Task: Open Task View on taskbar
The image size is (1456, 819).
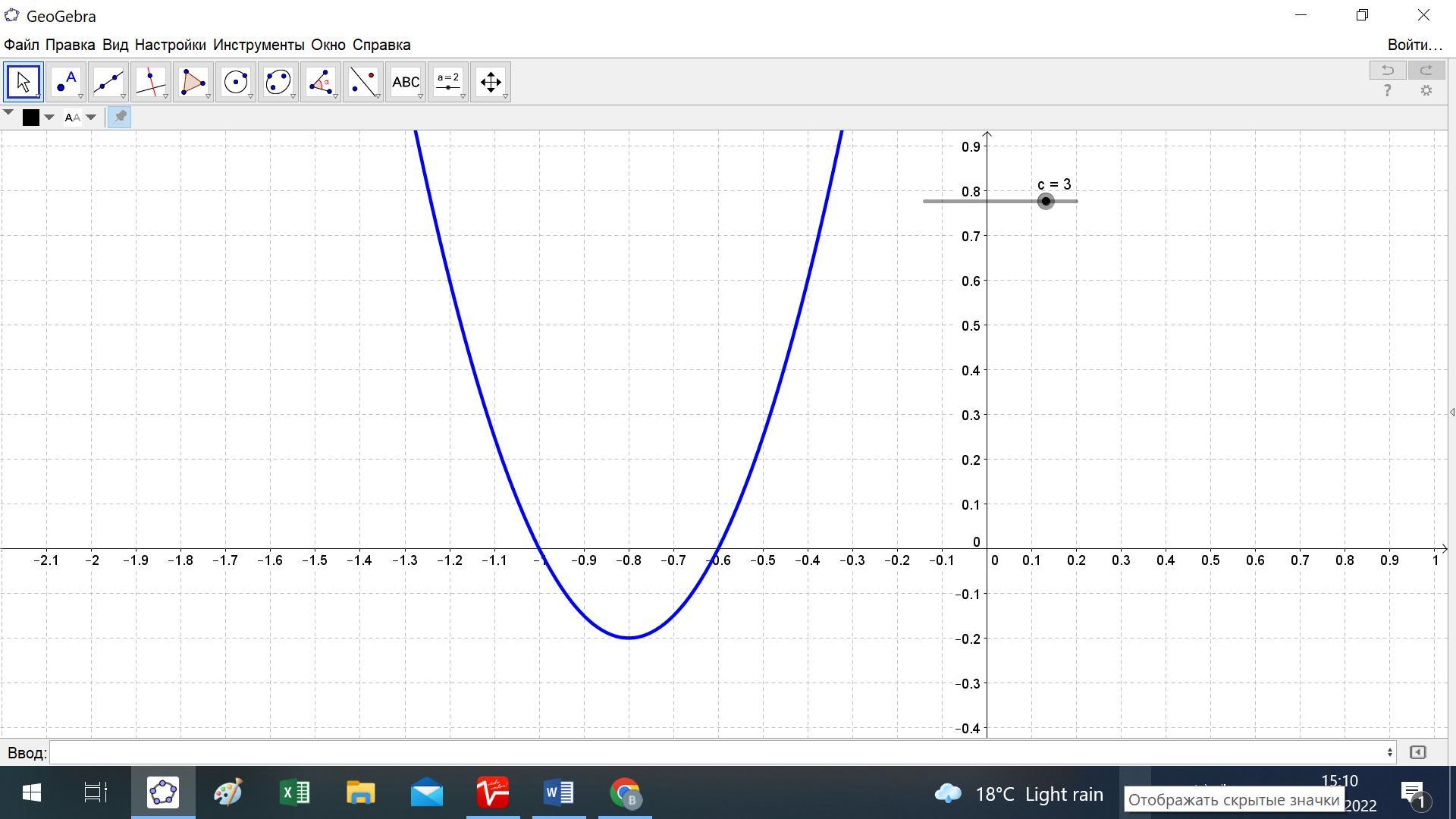Action: tap(96, 793)
